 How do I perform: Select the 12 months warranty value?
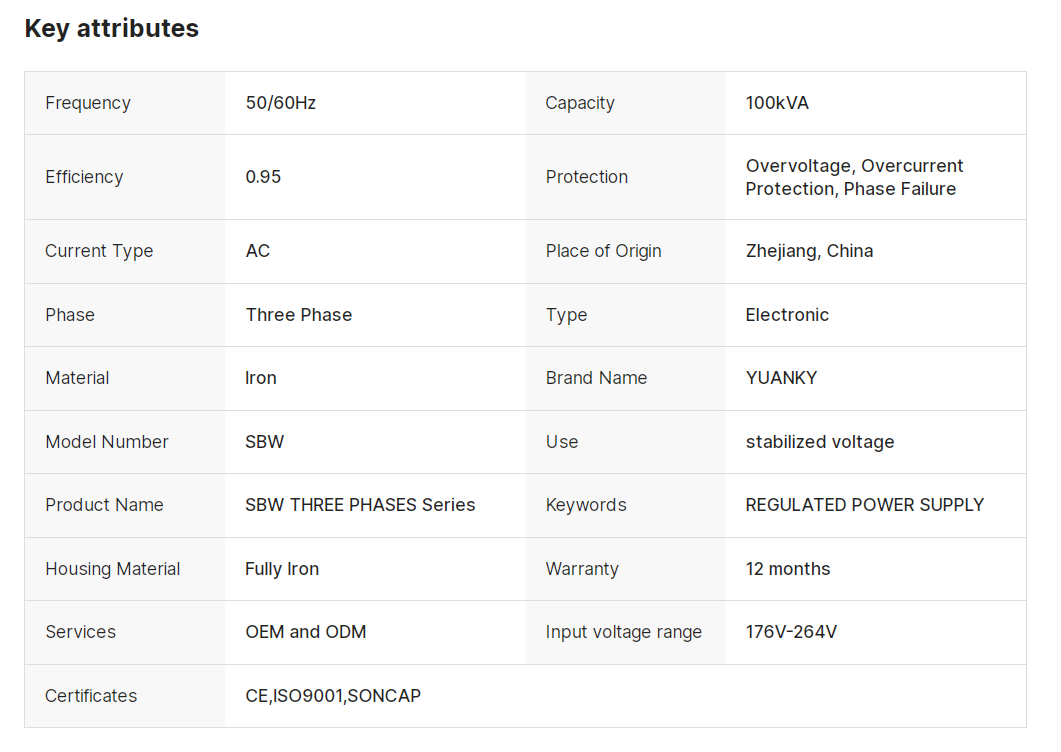788,569
